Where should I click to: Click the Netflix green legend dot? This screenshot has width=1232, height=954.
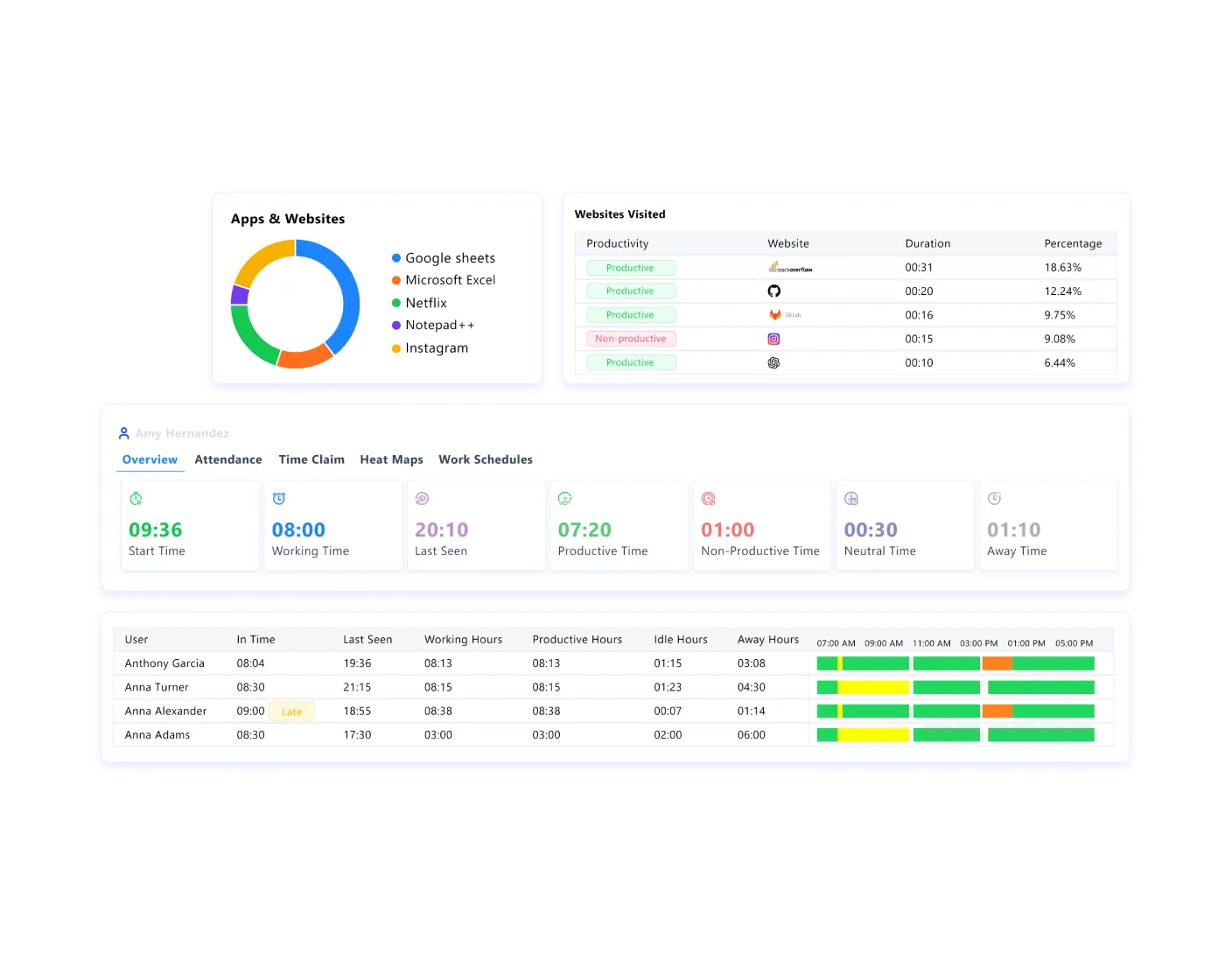coord(396,303)
